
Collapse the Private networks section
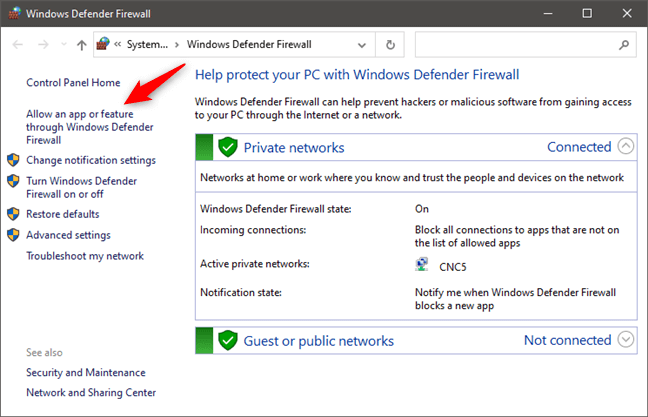coord(626,146)
